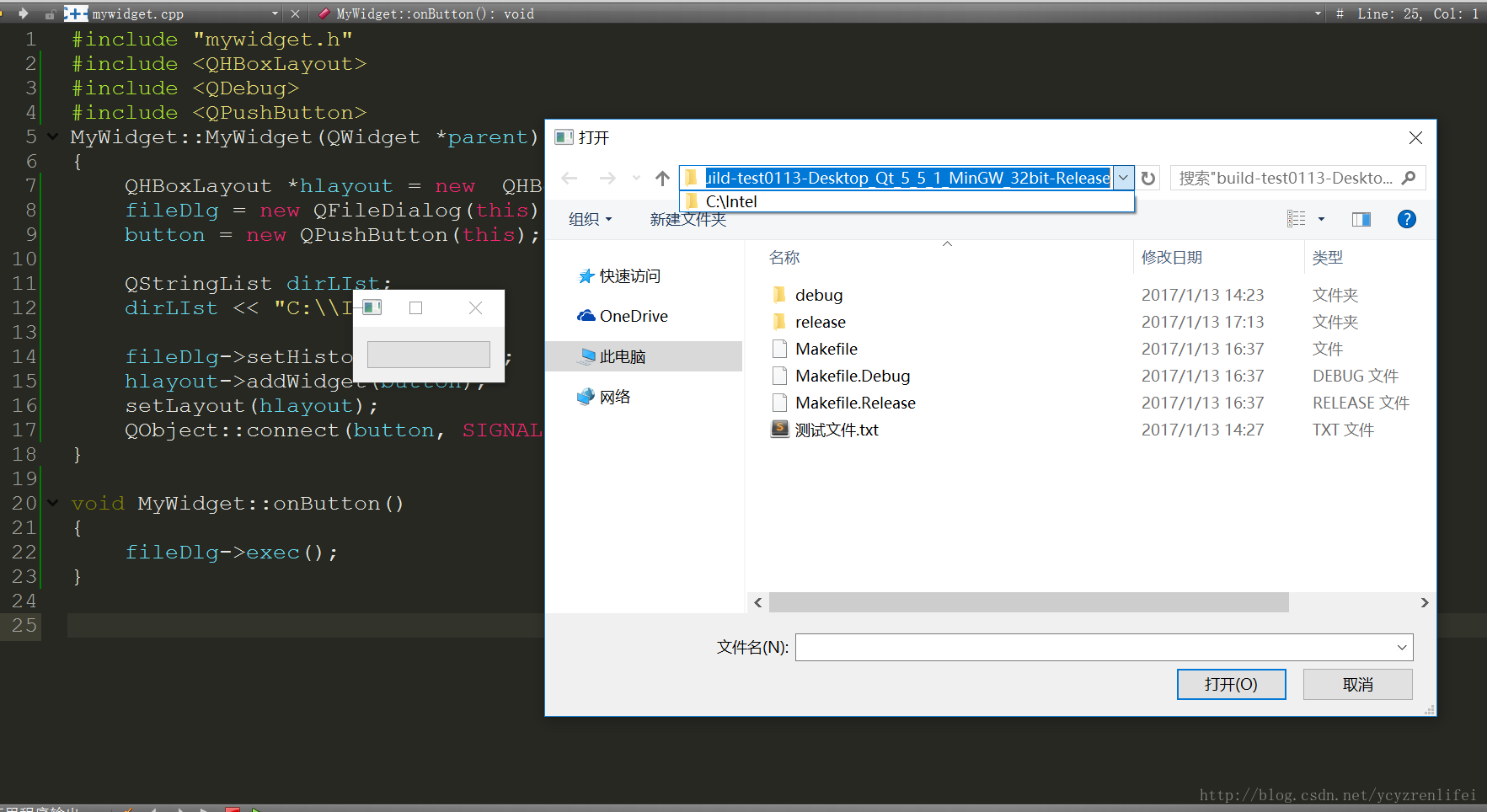Viewport: 1487px width, 812px height.
Task: Expand the address bar history dropdown
Action: tap(1123, 178)
